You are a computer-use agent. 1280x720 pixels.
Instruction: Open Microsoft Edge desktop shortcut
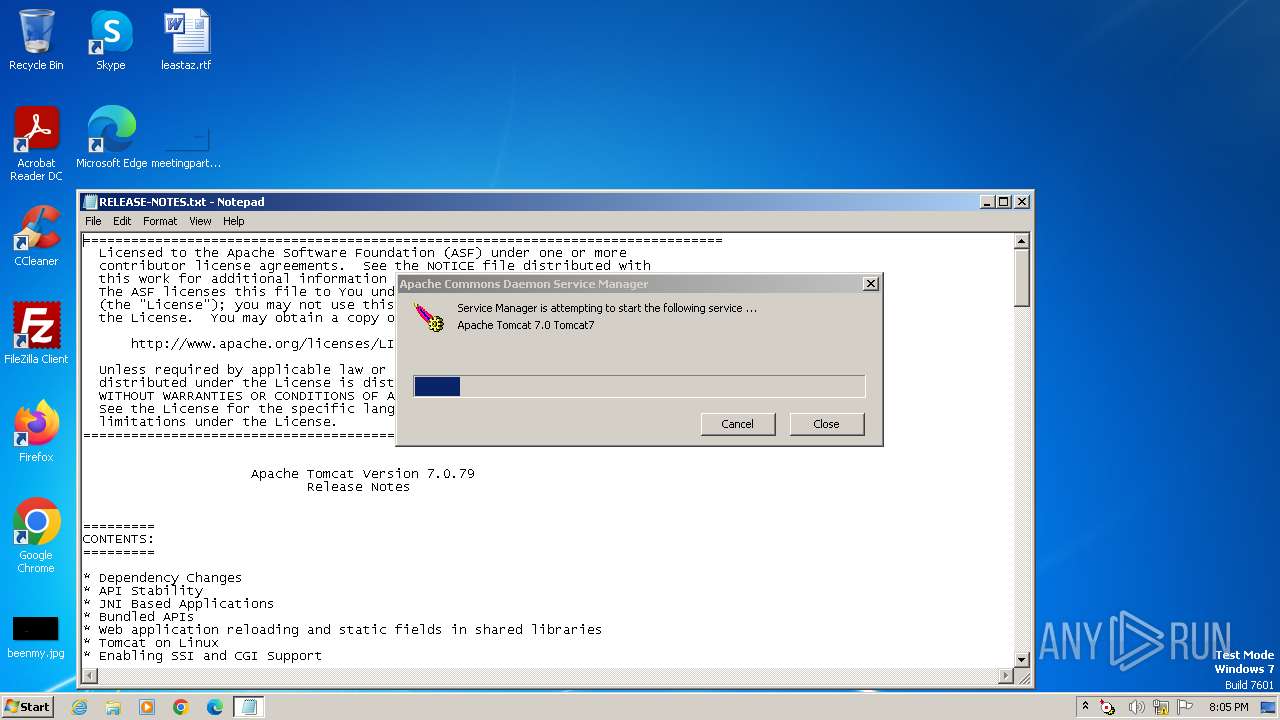[x=111, y=138]
